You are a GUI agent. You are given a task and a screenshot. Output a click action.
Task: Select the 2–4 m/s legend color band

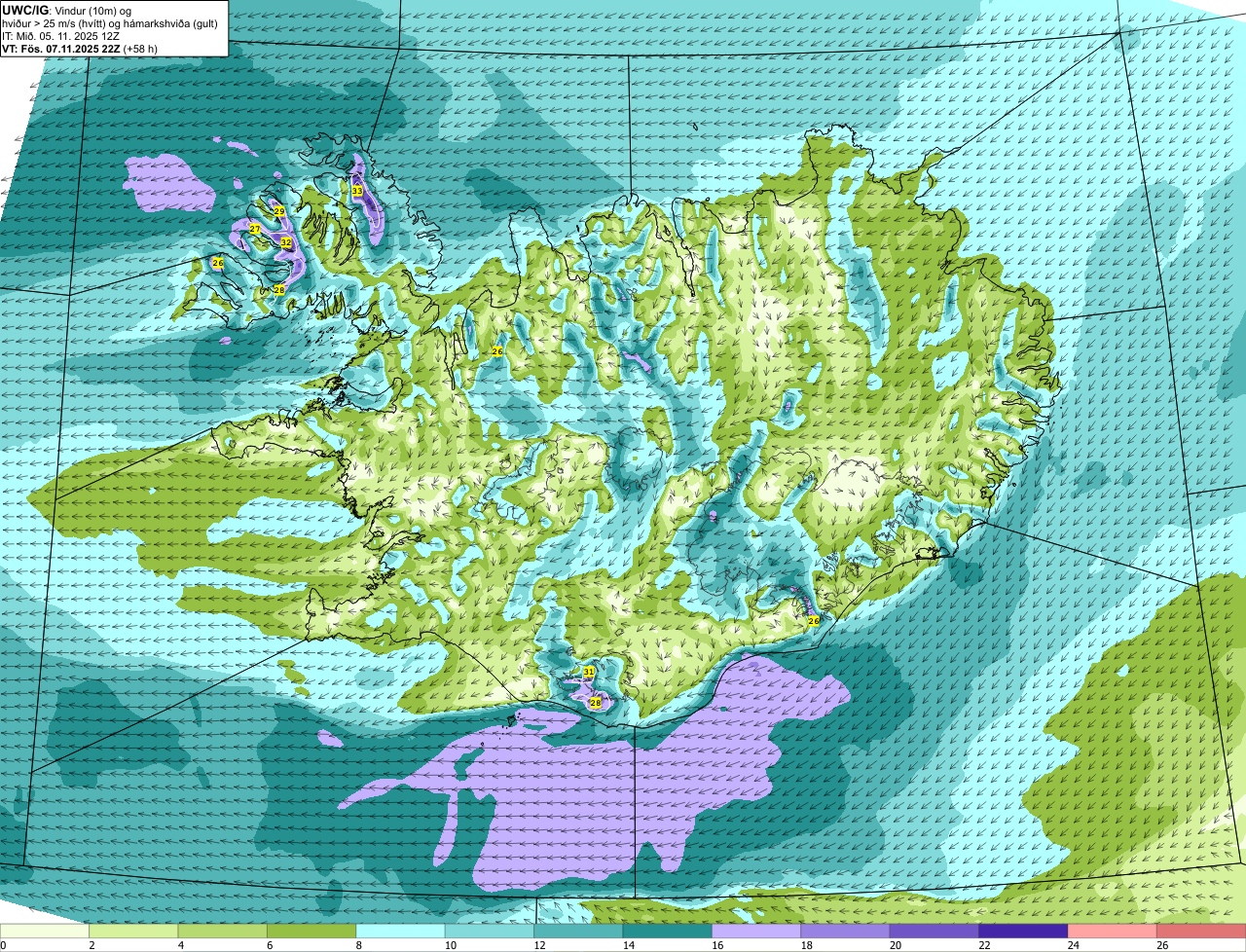[x=133, y=932]
